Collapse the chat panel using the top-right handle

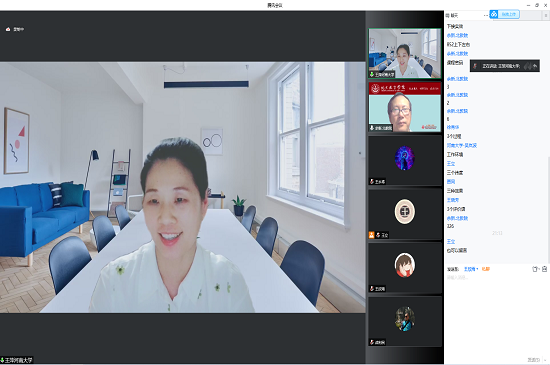point(546,15)
